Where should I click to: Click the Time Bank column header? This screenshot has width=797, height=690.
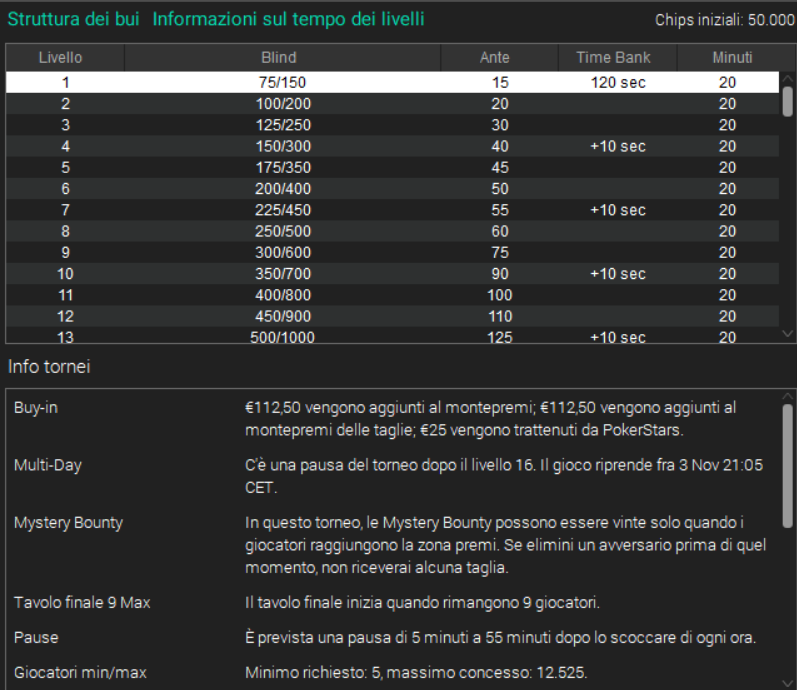[x=613, y=58]
